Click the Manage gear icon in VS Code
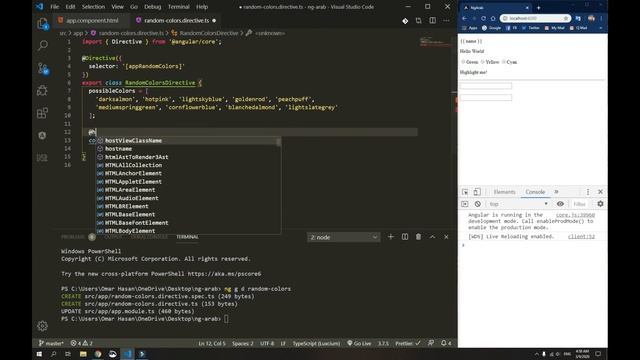The height and width of the screenshot is (360, 640). pos(42,326)
